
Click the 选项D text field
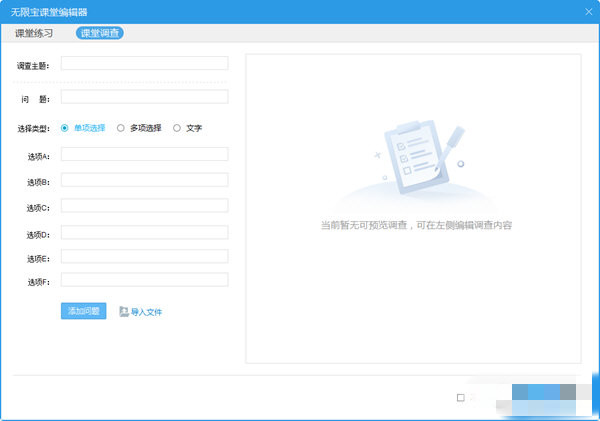pos(145,232)
